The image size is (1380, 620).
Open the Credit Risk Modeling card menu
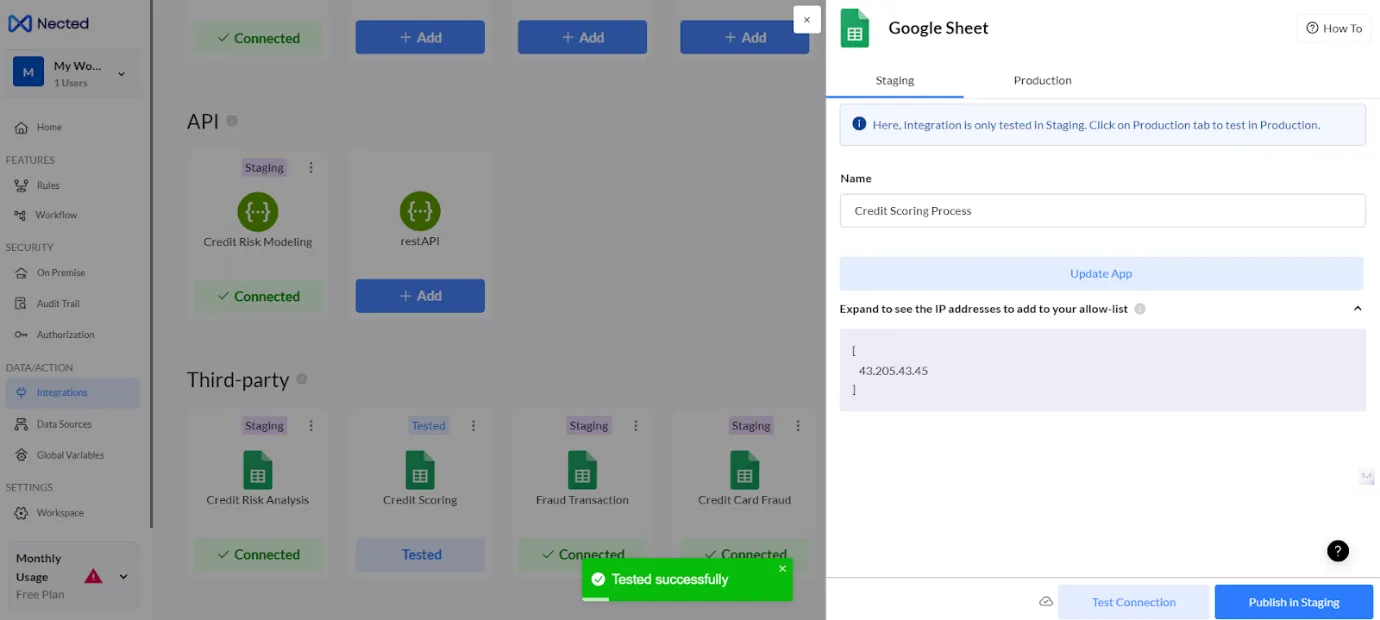(x=311, y=168)
